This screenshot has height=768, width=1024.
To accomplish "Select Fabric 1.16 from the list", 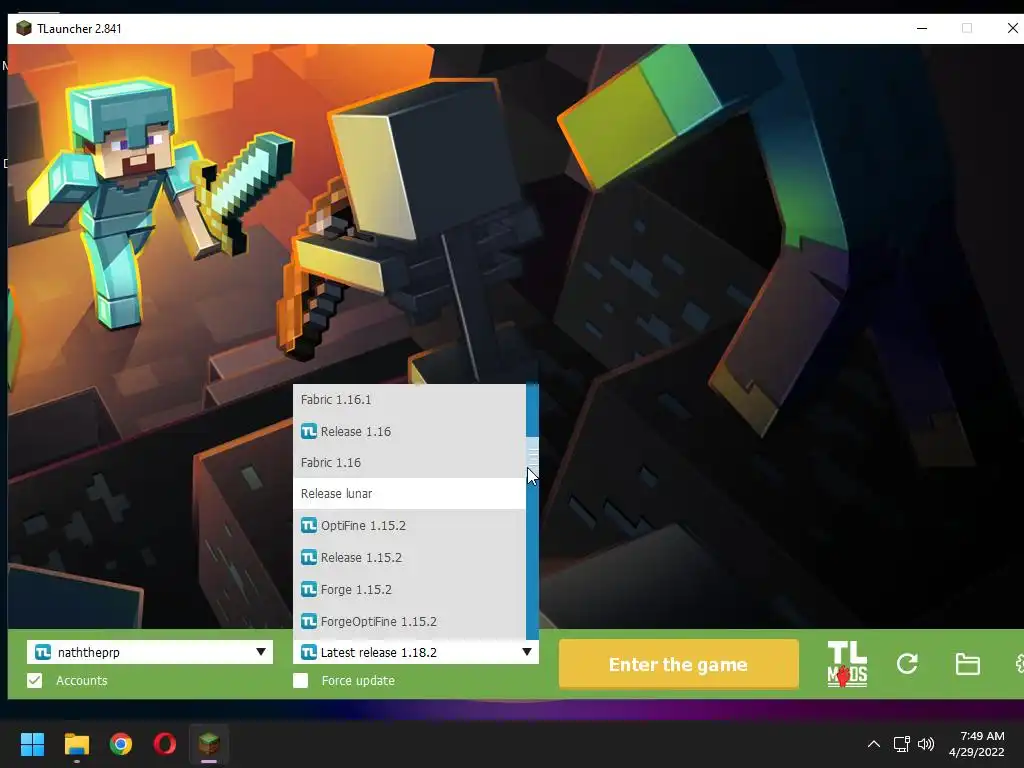I will [409, 462].
